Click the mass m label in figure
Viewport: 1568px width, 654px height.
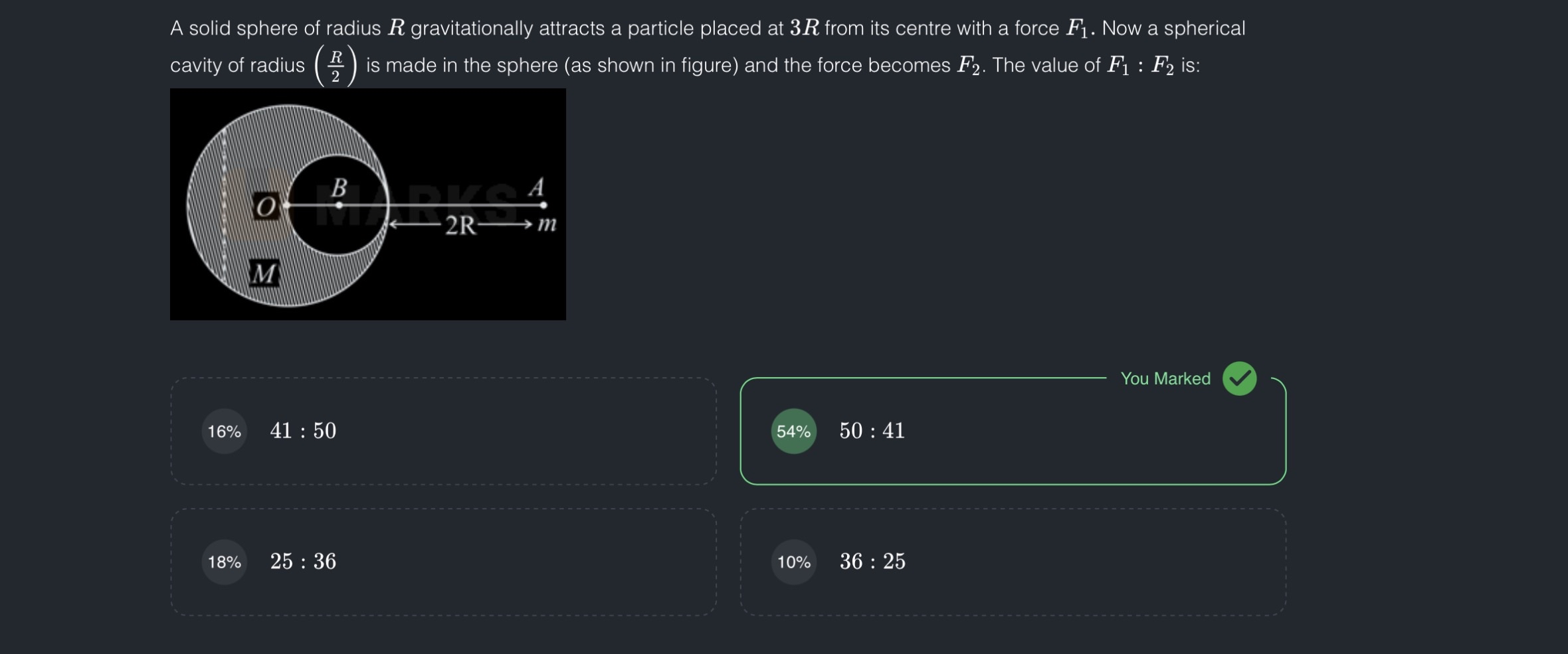pos(546,224)
